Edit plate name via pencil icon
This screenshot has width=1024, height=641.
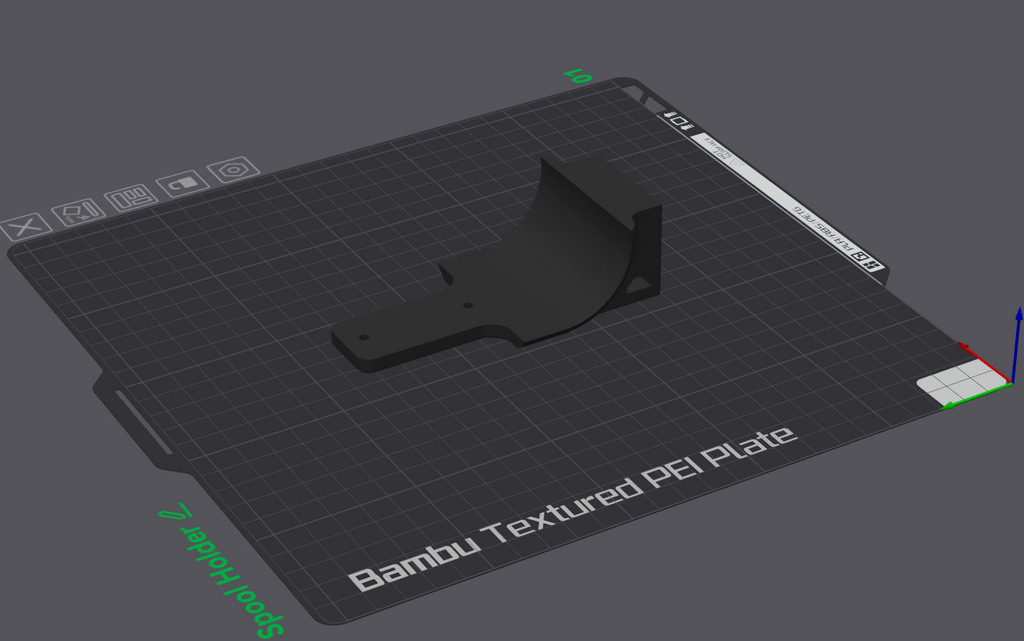click(176, 511)
